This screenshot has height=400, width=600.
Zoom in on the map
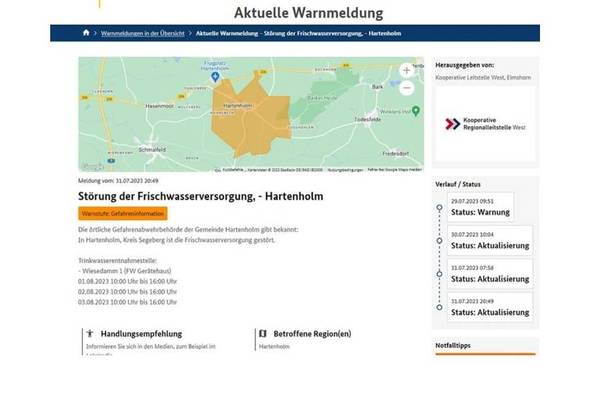[406, 70]
